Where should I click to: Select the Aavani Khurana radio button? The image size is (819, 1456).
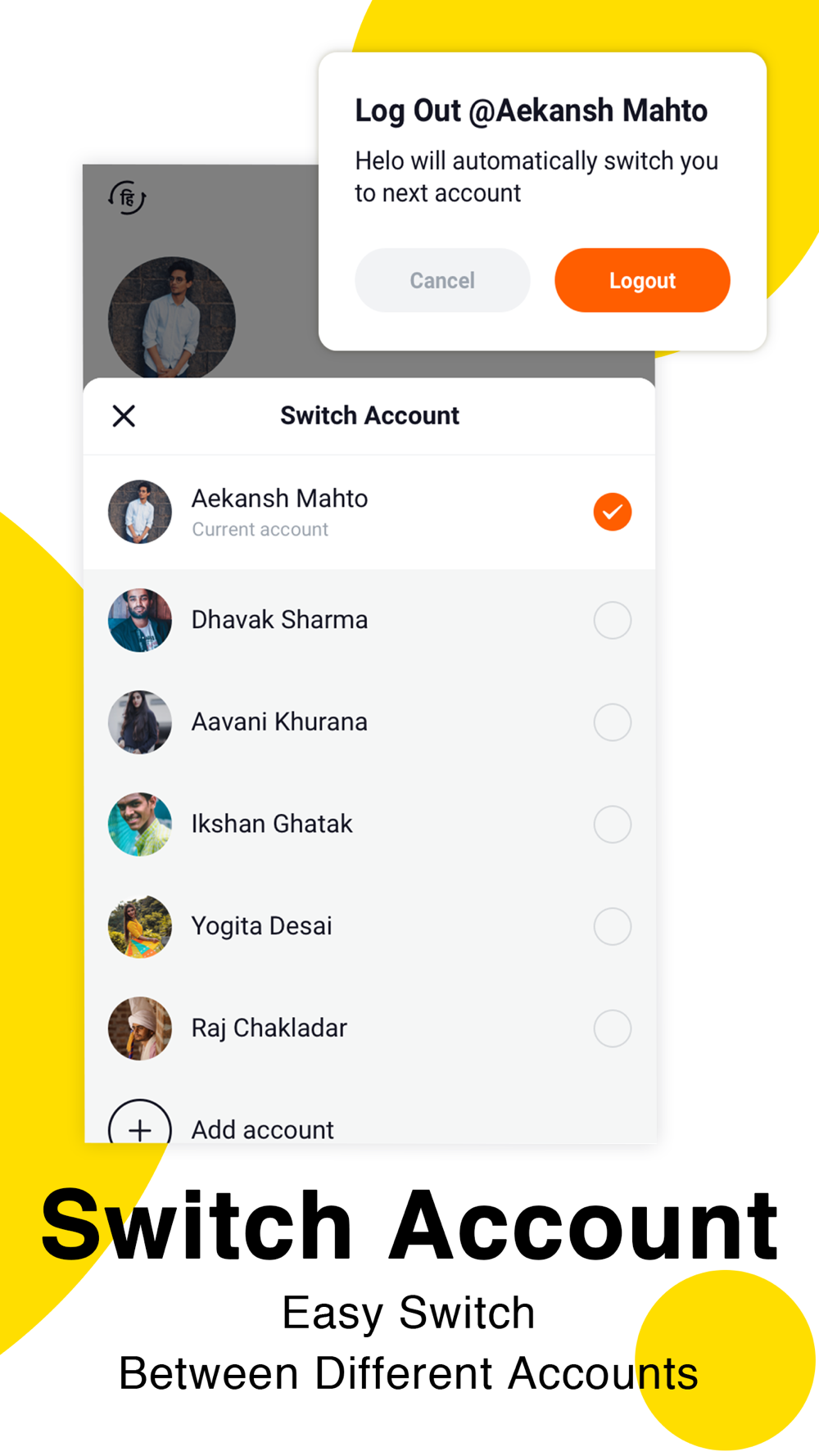click(x=613, y=722)
